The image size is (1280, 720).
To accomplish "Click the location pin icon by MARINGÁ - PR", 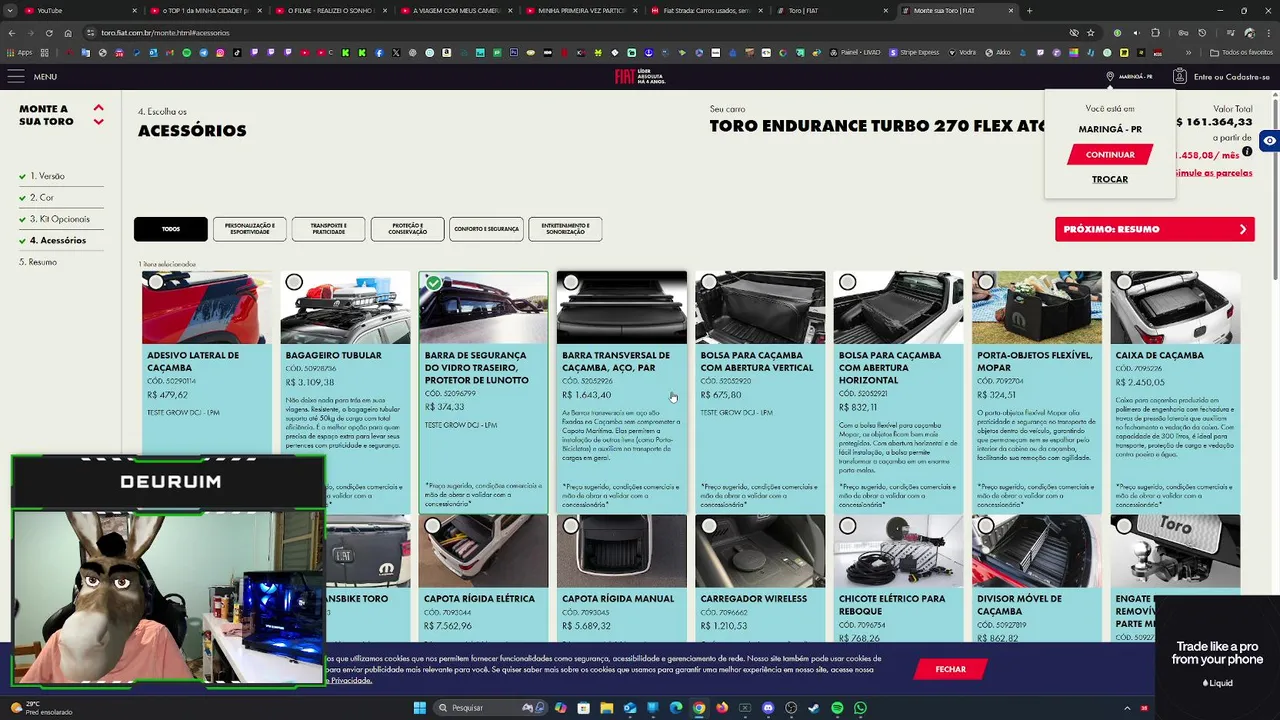I will pos(1110,76).
